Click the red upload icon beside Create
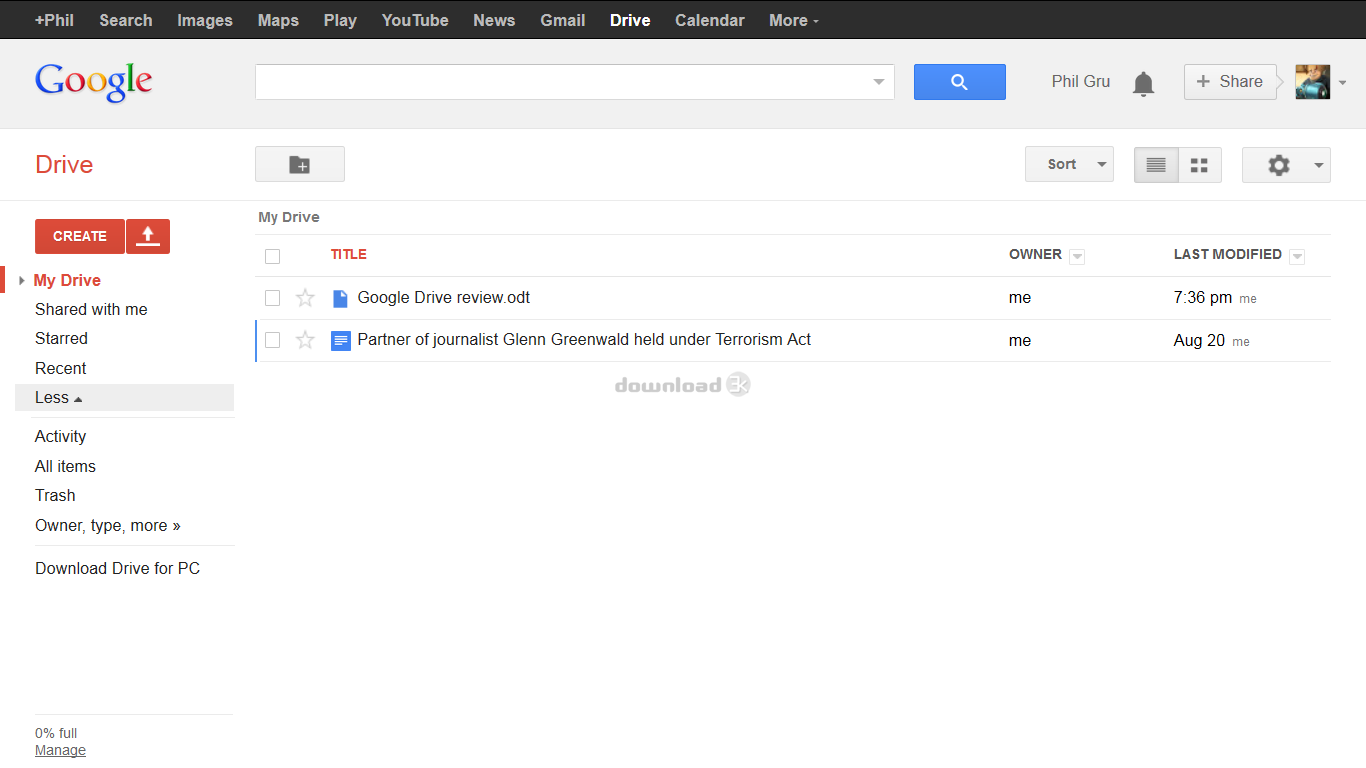The image size is (1366, 768). (147, 236)
